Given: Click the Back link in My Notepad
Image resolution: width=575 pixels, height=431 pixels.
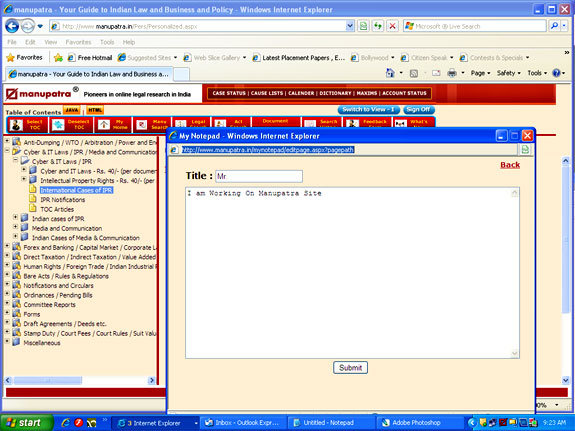Looking at the screenshot, I should (x=510, y=165).
